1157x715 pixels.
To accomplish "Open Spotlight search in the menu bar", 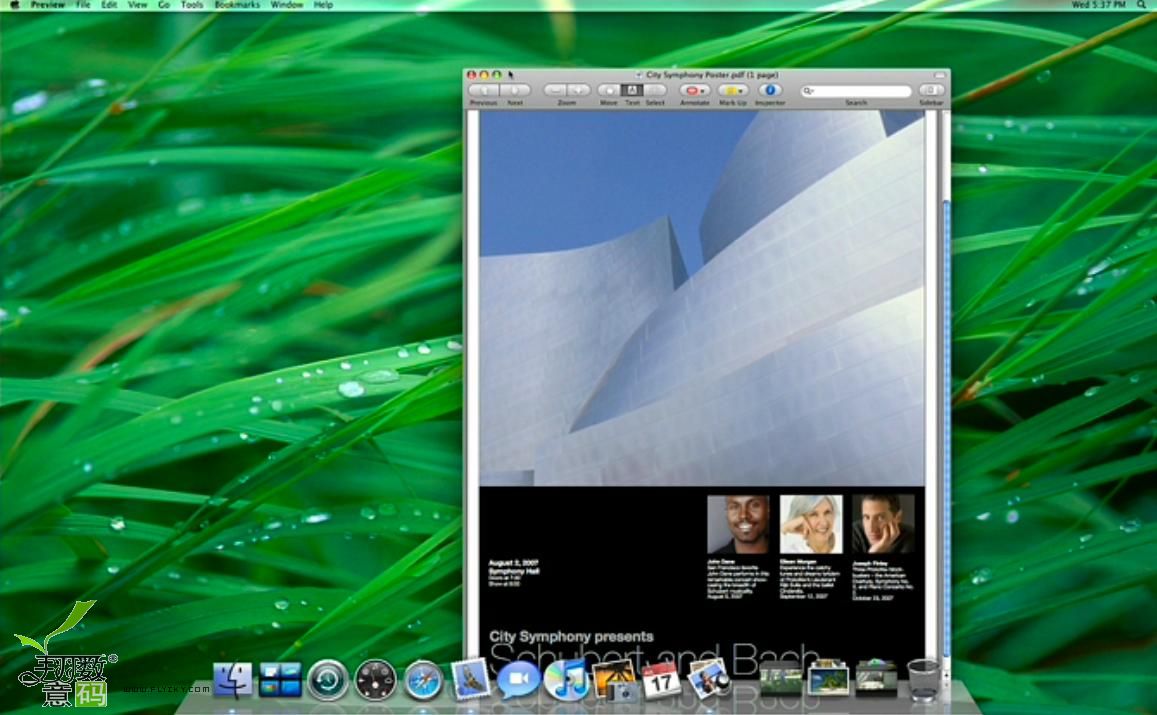I will tap(1142, 5).
